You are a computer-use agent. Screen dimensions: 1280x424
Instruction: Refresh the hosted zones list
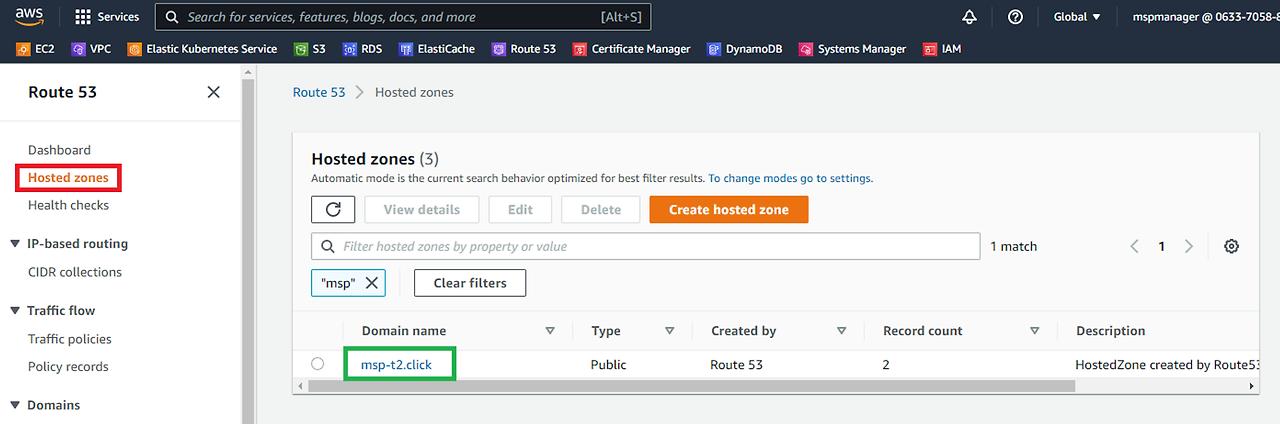click(333, 210)
